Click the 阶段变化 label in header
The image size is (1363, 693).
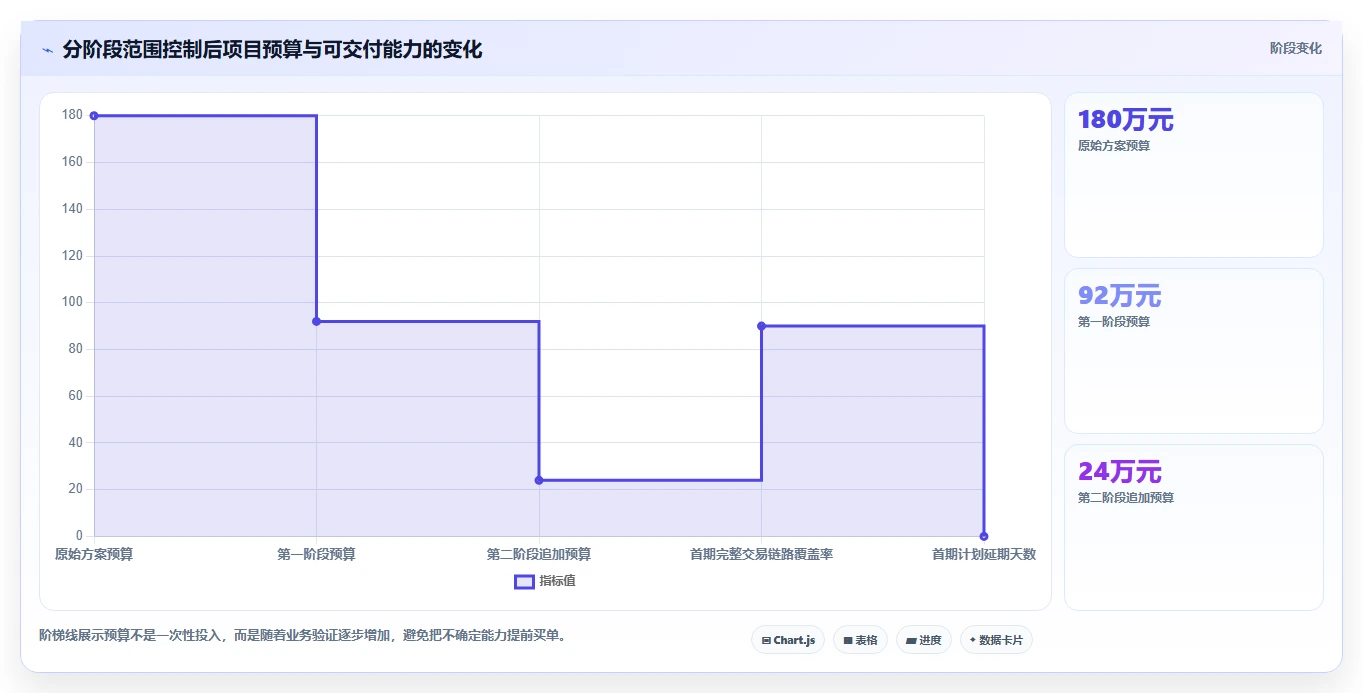(x=1295, y=48)
